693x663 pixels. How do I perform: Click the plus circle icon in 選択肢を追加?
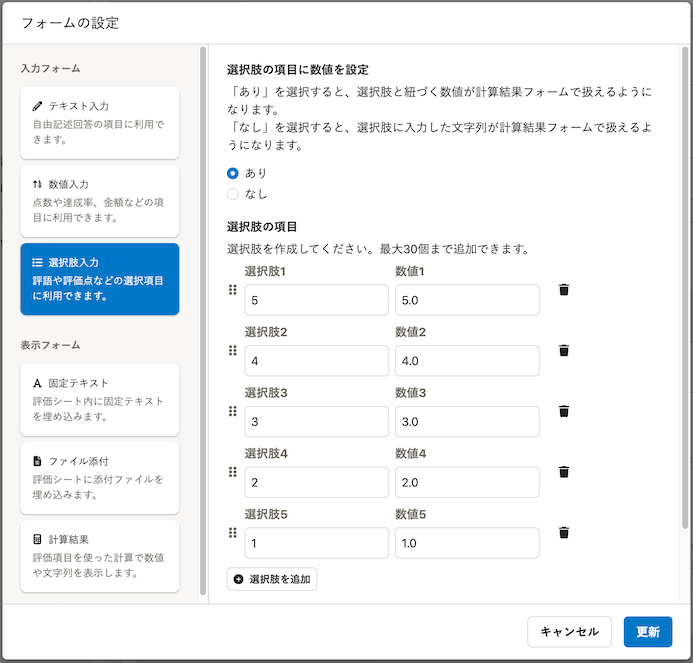coord(238,579)
